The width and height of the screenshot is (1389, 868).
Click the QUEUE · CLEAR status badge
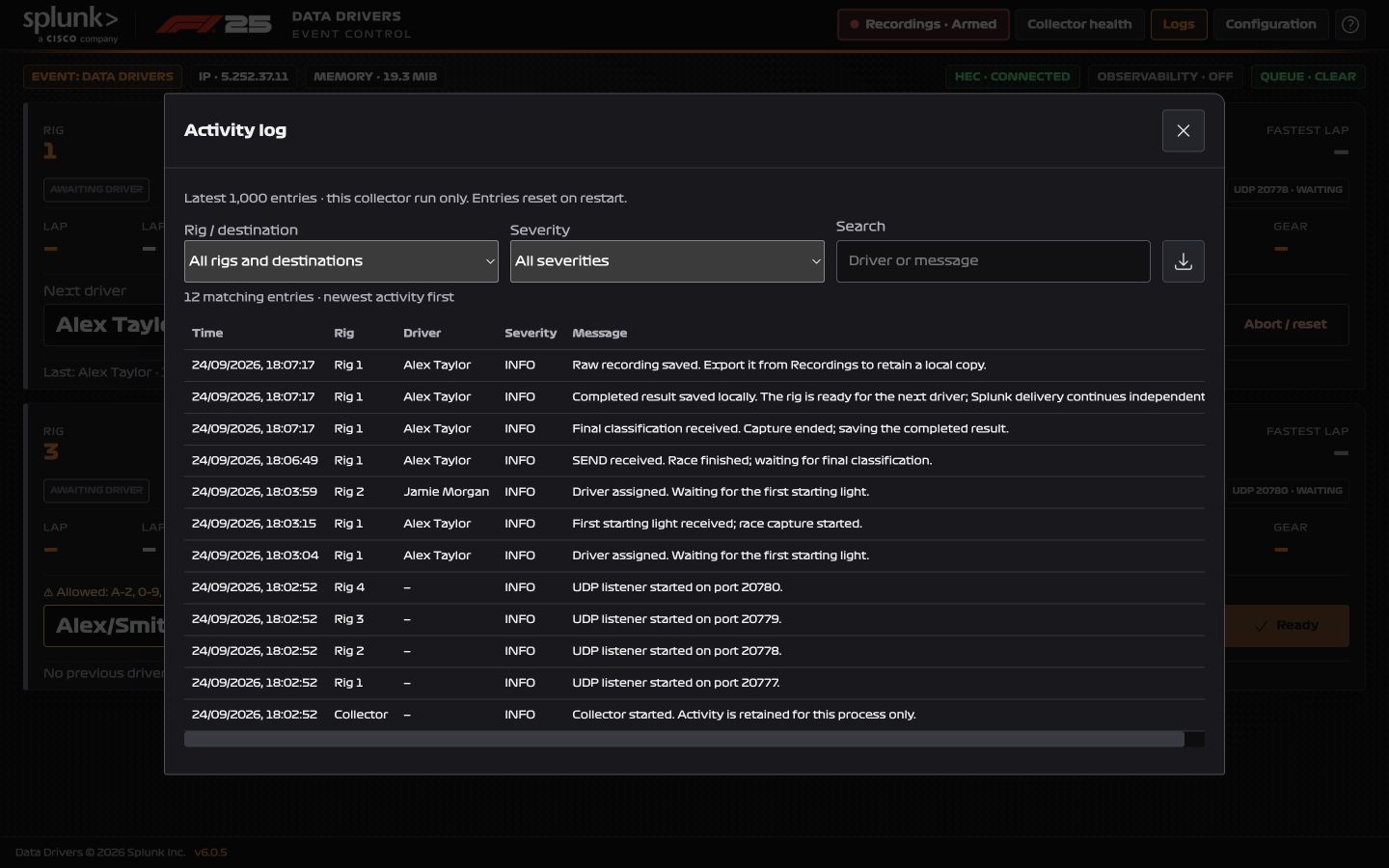point(1307,76)
